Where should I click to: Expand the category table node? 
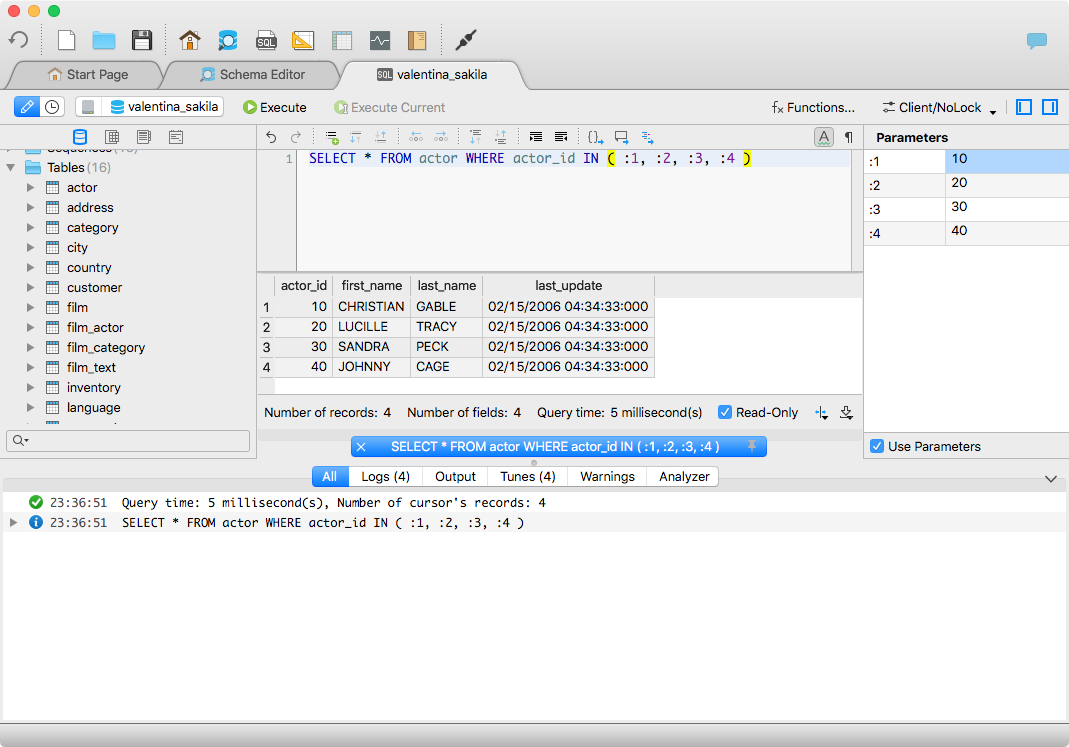click(30, 227)
